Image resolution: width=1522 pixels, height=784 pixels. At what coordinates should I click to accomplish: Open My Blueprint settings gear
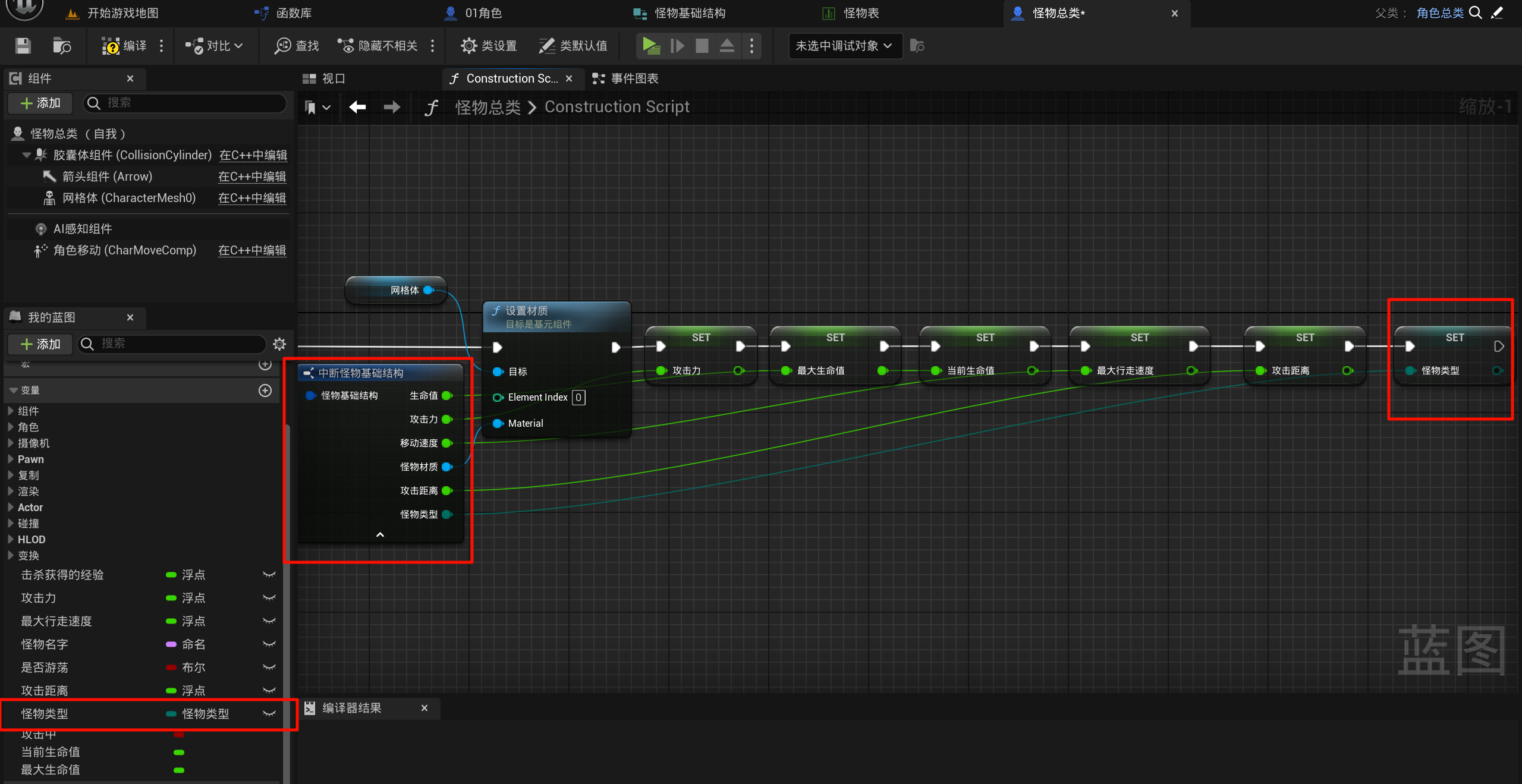click(x=279, y=344)
